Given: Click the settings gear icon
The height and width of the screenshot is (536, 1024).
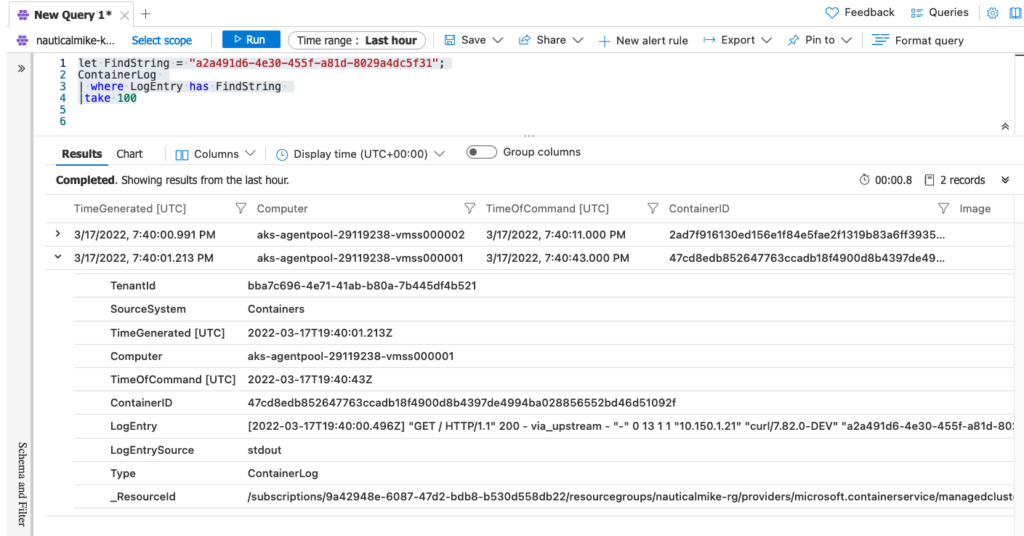Looking at the screenshot, I should coord(993,13).
